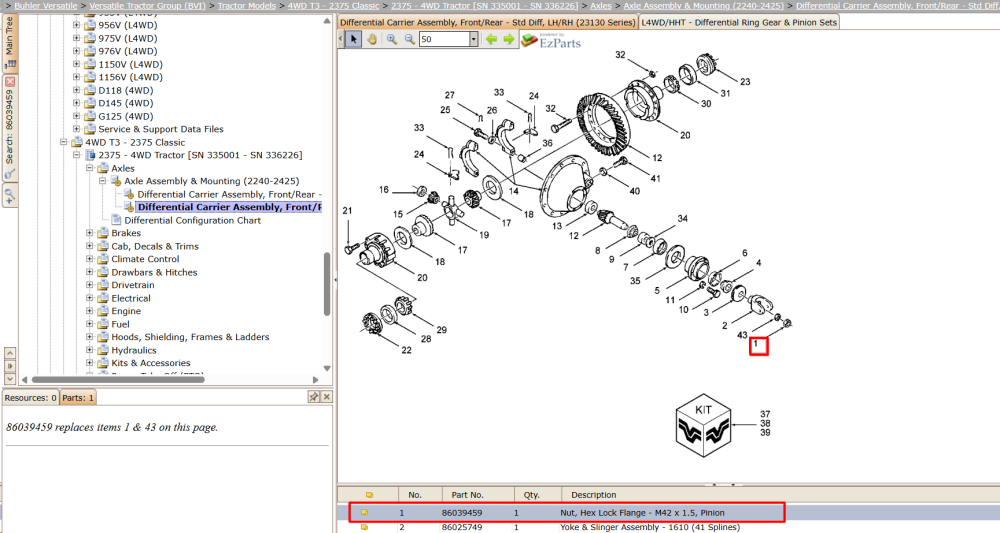Select the Cab, Decals & Trims item
Screen dimensions: 1000x533
155,246
